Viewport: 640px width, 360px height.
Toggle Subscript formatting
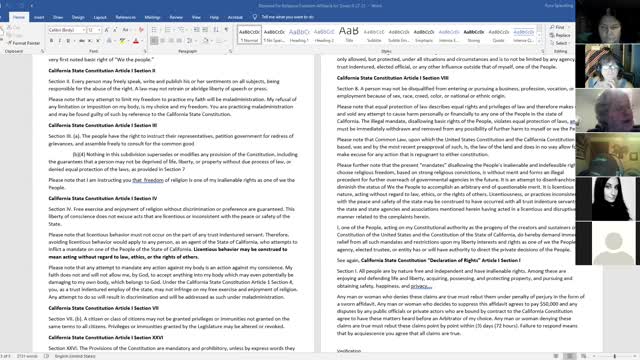[x=90, y=41]
